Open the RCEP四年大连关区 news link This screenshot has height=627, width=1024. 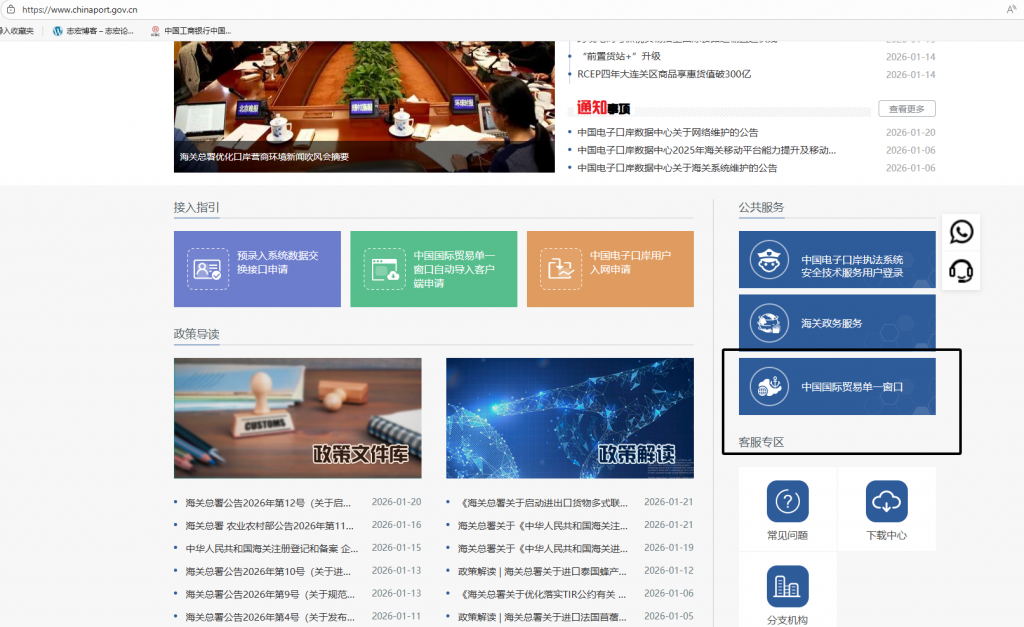(664, 74)
